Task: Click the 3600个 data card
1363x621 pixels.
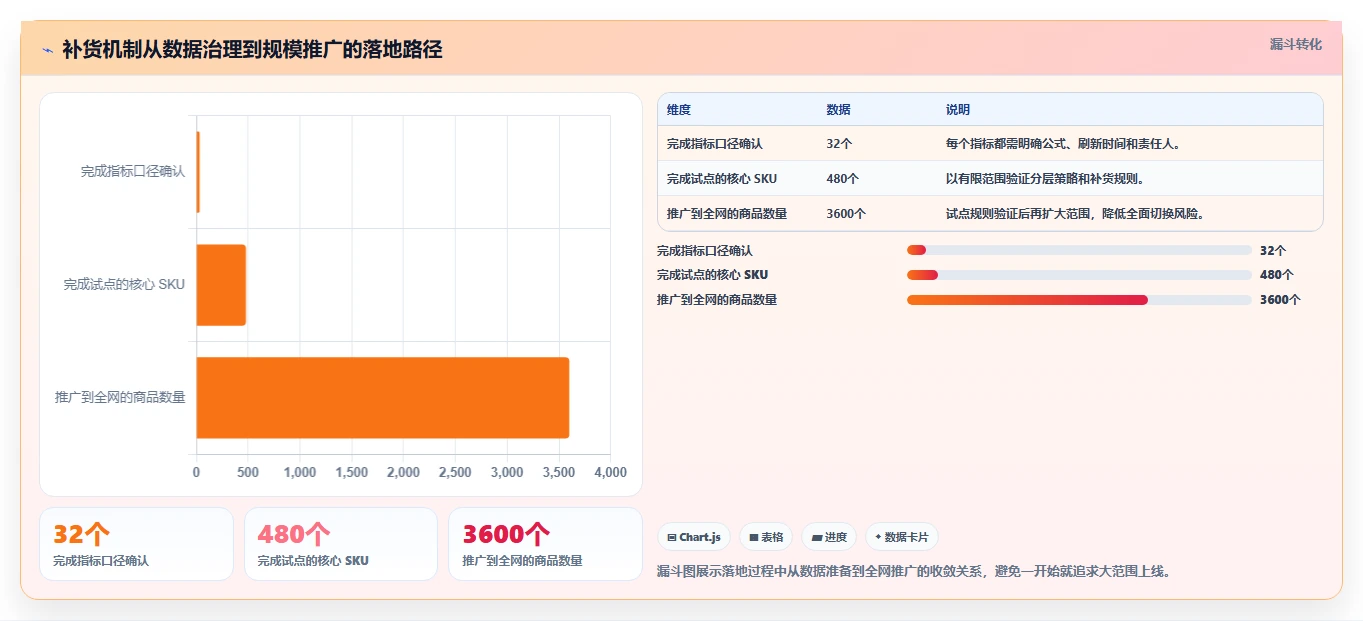Action: pos(545,544)
